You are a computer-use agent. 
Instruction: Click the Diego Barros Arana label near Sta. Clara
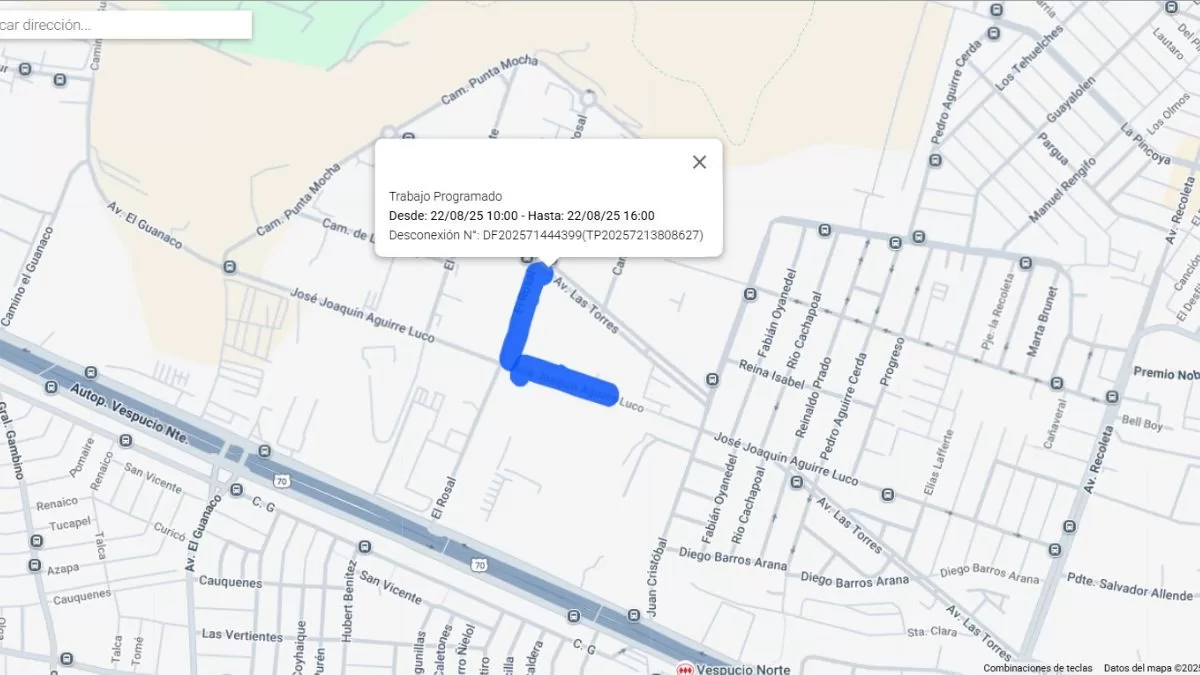click(990, 573)
